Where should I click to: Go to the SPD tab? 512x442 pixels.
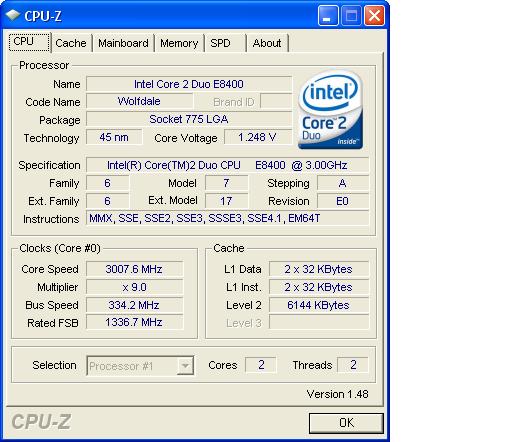pos(225,43)
